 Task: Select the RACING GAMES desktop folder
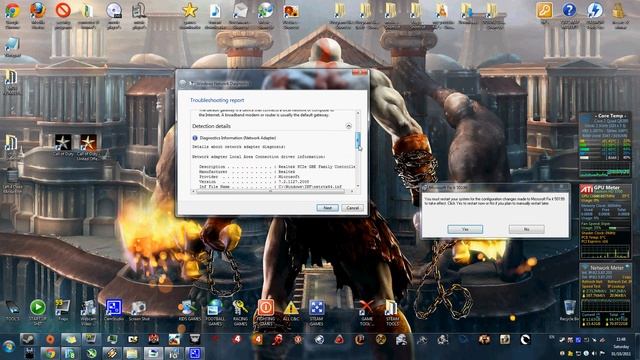tap(240, 308)
